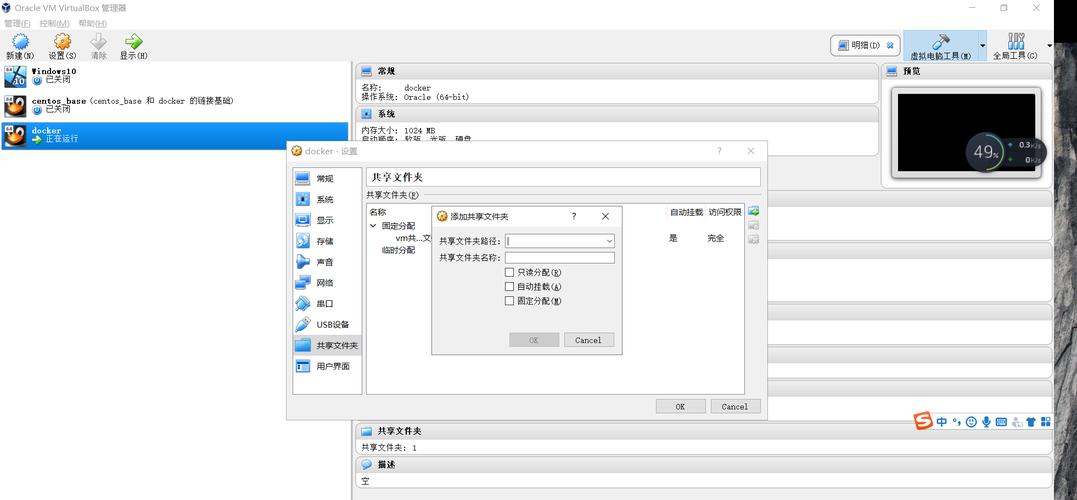Screen dimensions: 1077x500
Task: Click the add shared folder icon
Action: pyautogui.click(x=753, y=212)
